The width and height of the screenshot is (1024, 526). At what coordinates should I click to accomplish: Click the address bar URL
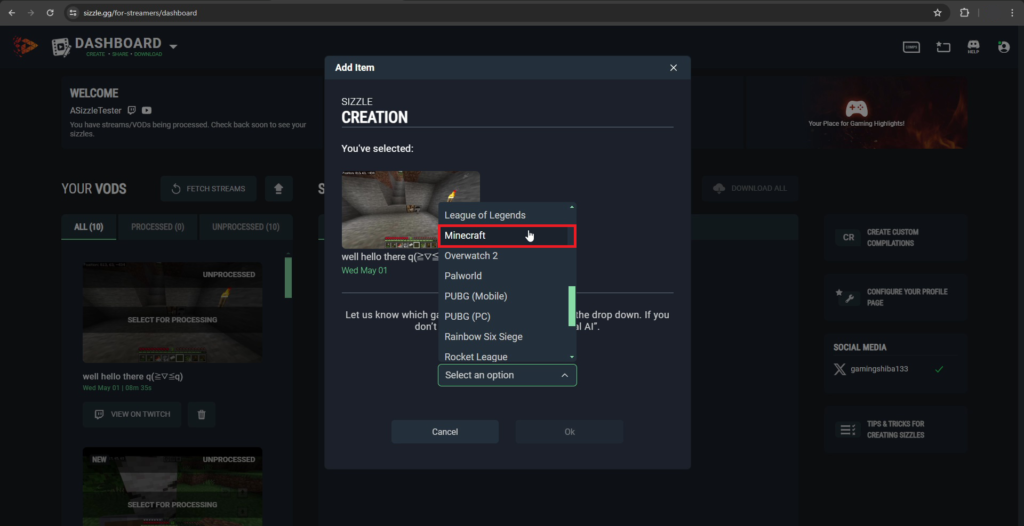pyautogui.click(x=140, y=12)
